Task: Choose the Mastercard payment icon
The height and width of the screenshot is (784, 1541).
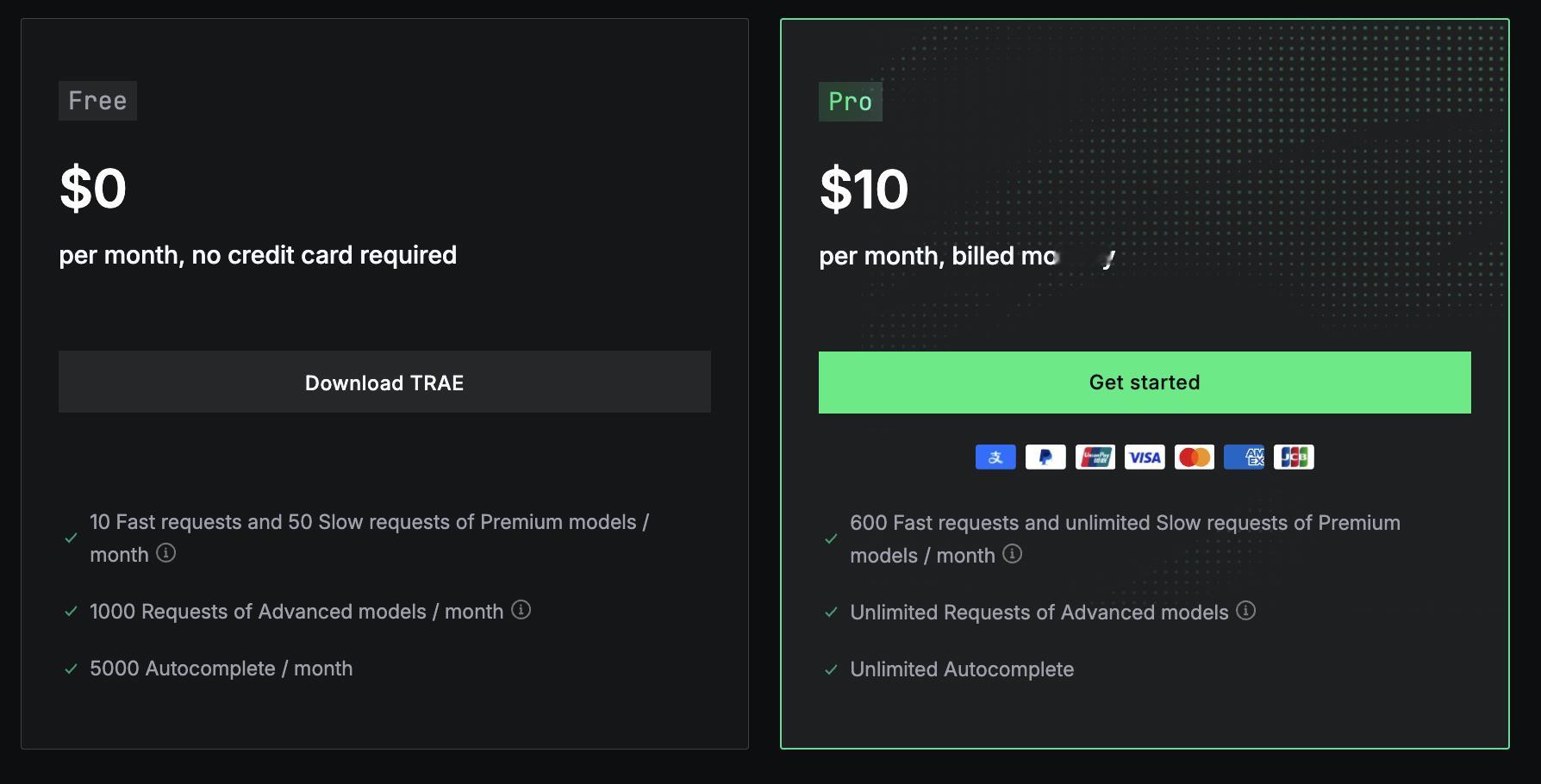Action: tap(1195, 457)
